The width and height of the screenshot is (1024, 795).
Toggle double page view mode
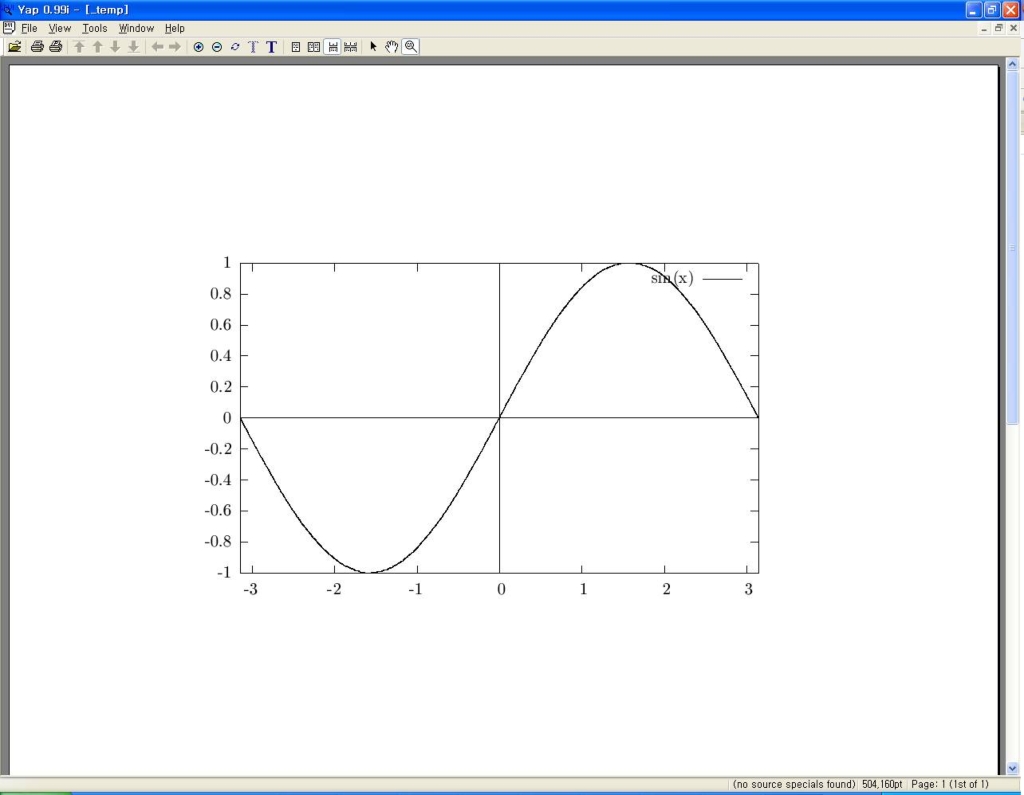click(x=314, y=47)
